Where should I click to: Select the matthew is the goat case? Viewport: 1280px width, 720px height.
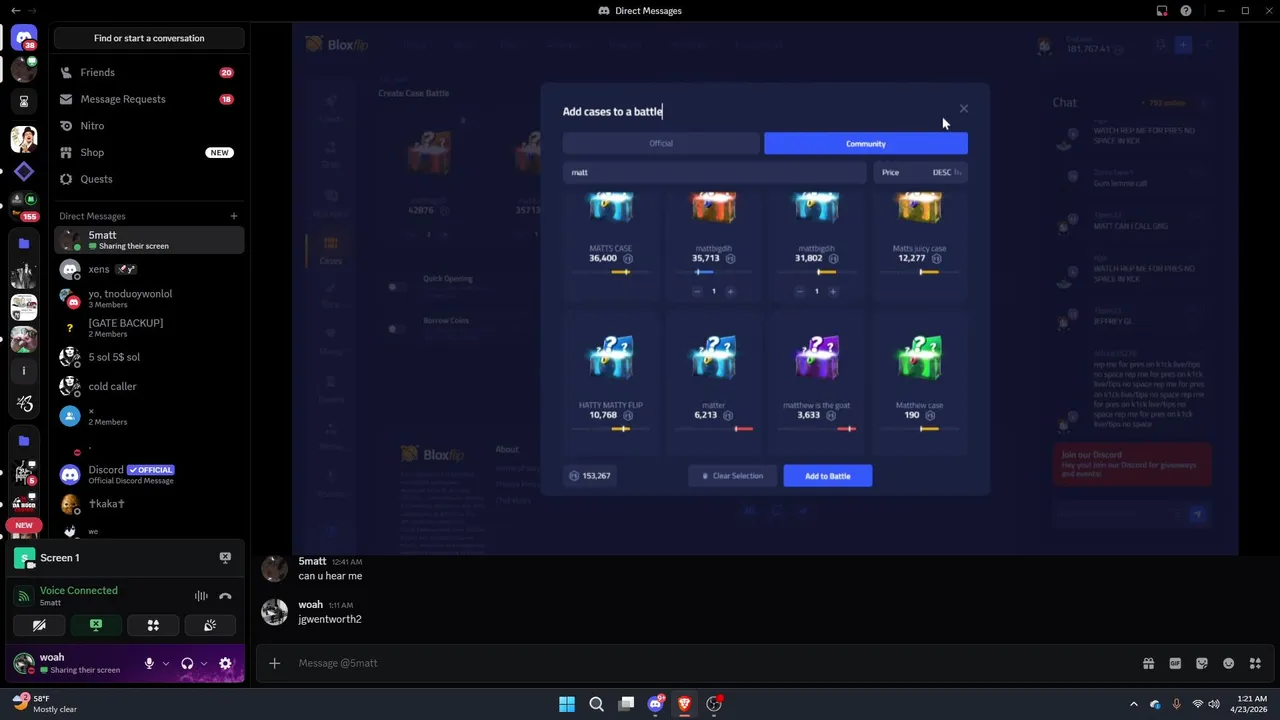pos(817,356)
